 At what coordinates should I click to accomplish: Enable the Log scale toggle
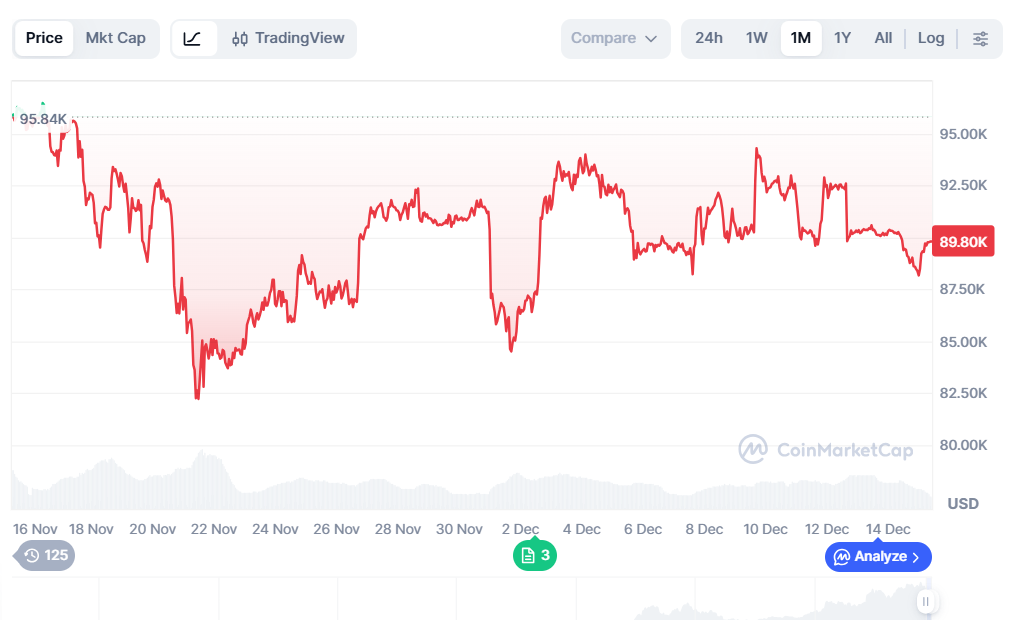pyautogui.click(x=930, y=38)
